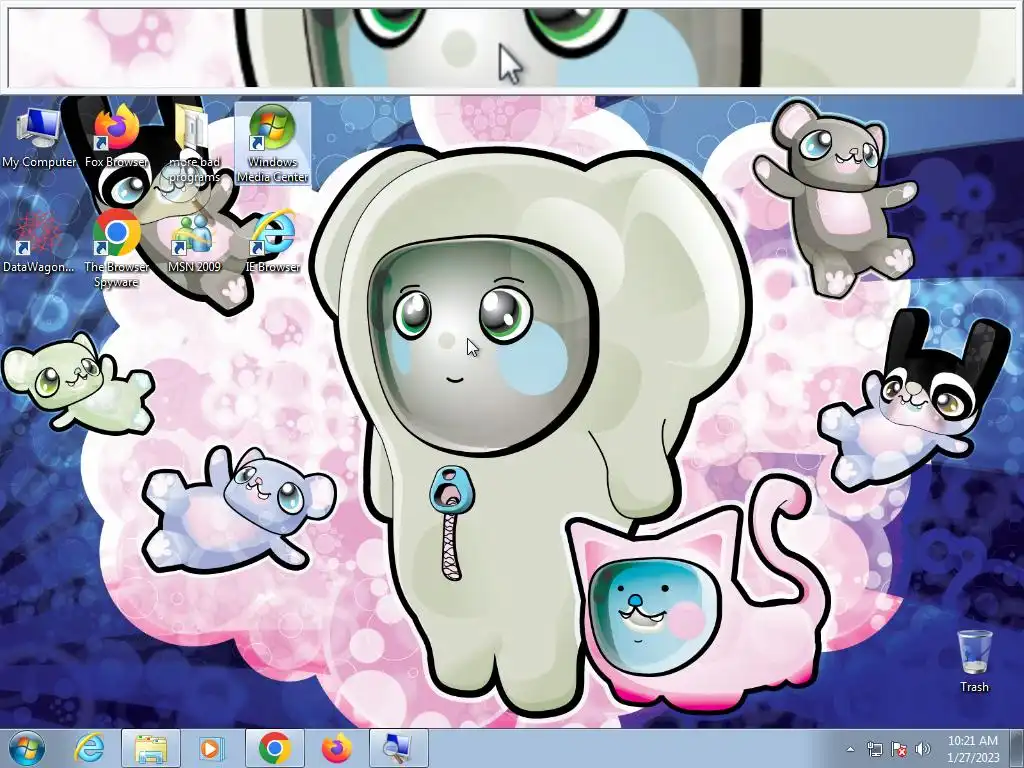The width and height of the screenshot is (1024, 768).
Task: Open the Action Center flag icon
Action: pyautogui.click(x=899, y=749)
